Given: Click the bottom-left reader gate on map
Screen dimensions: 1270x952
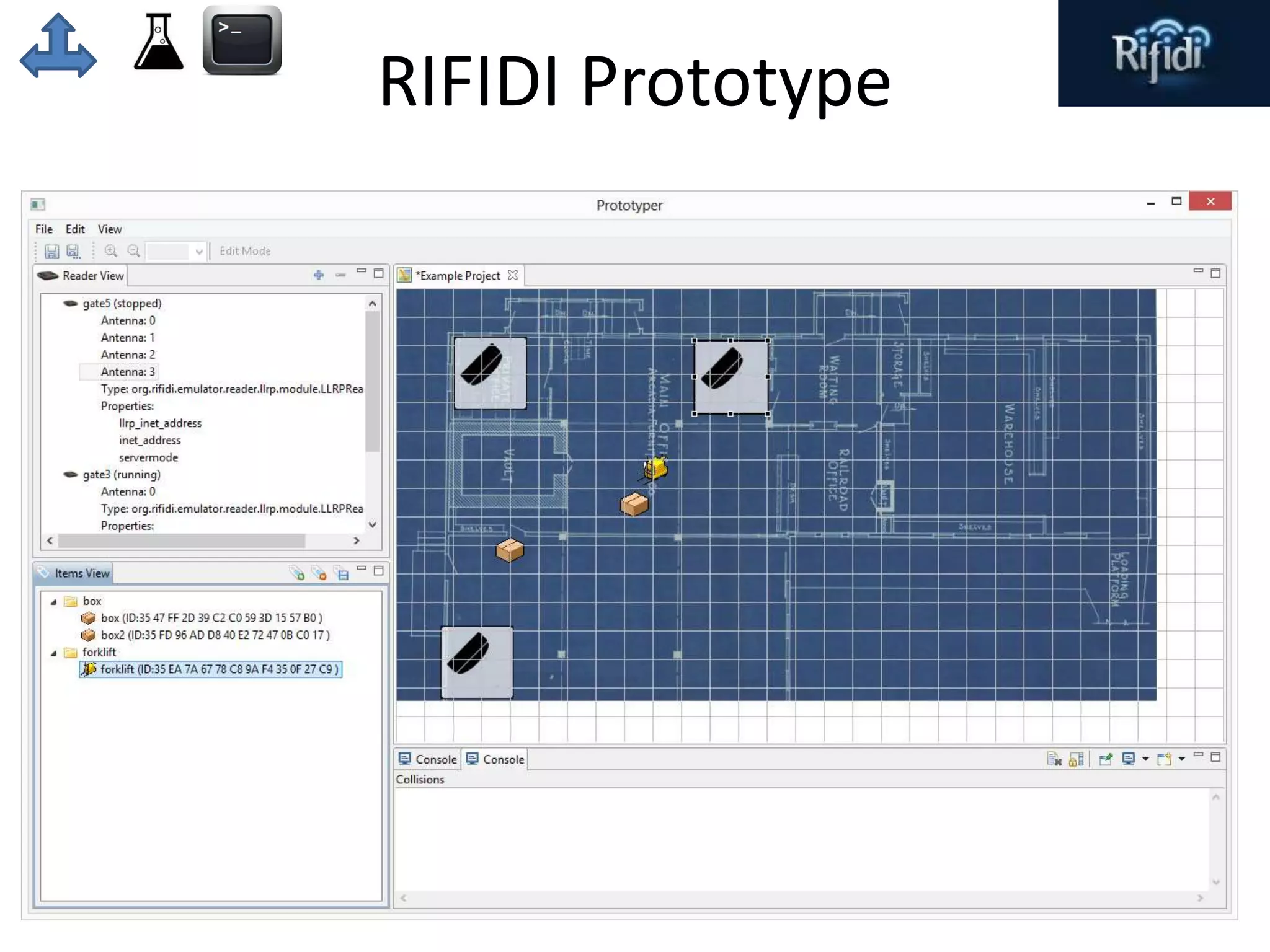Looking at the screenshot, I should point(477,662).
